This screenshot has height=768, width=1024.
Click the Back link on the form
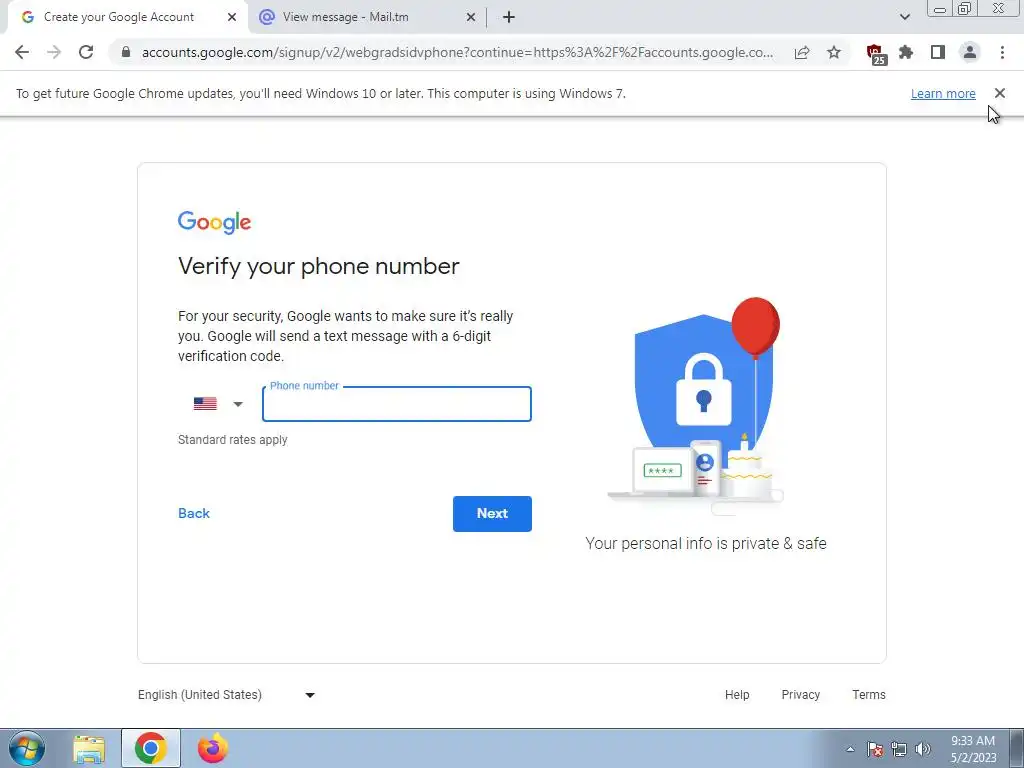click(194, 513)
